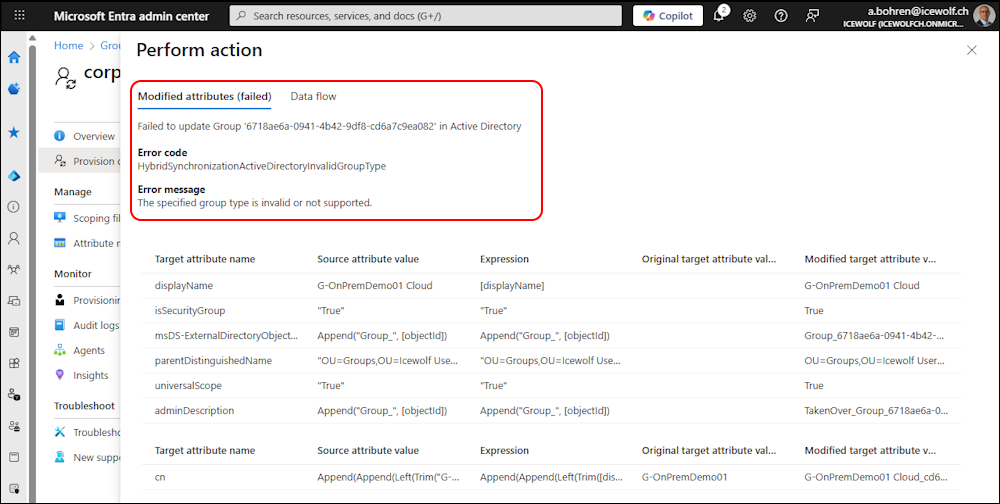Open Favorites star icon in sidebar
Viewport: 1000px width, 504px height.
pos(14,132)
